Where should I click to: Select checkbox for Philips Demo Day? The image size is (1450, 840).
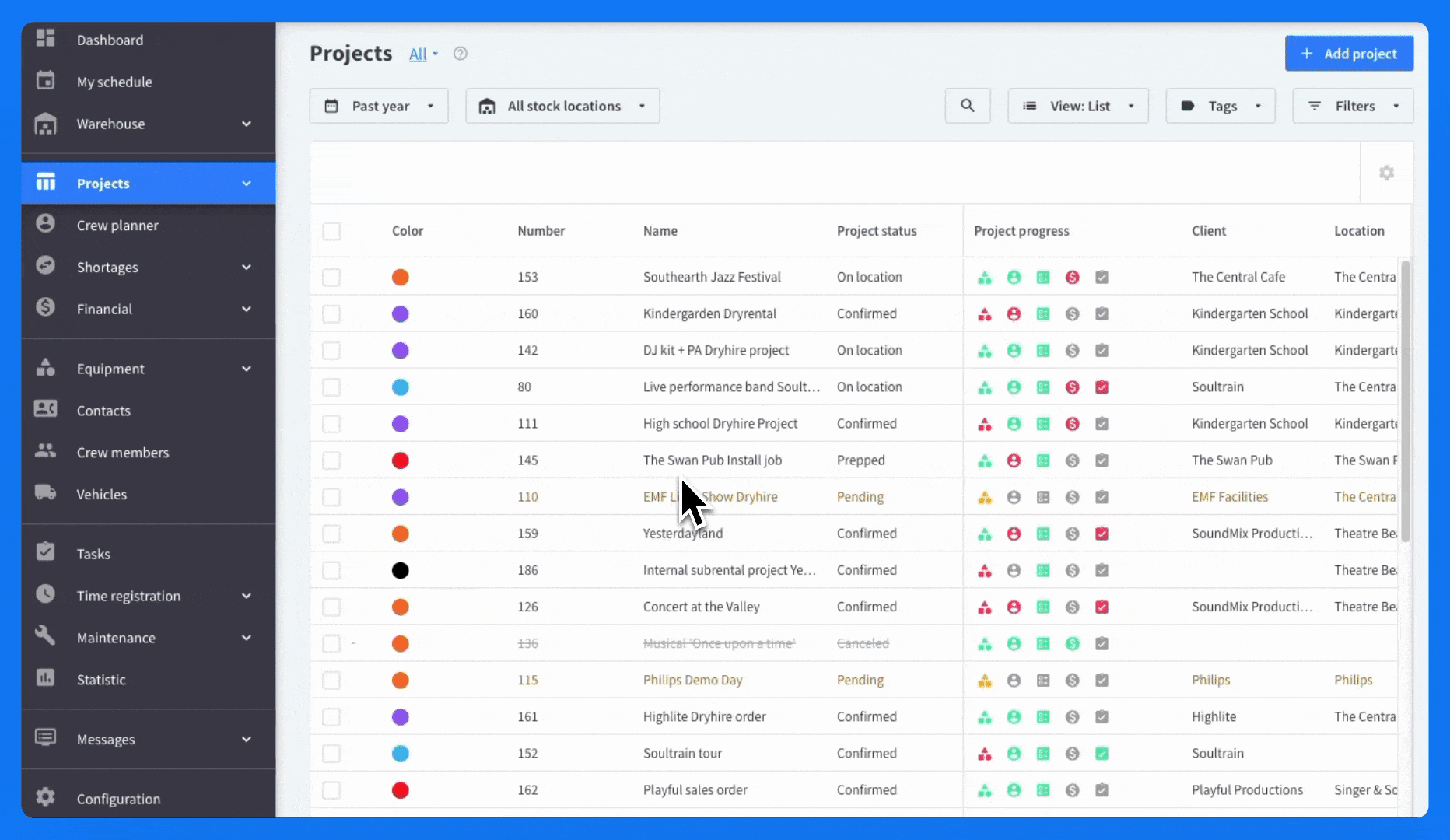tap(331, 681)
